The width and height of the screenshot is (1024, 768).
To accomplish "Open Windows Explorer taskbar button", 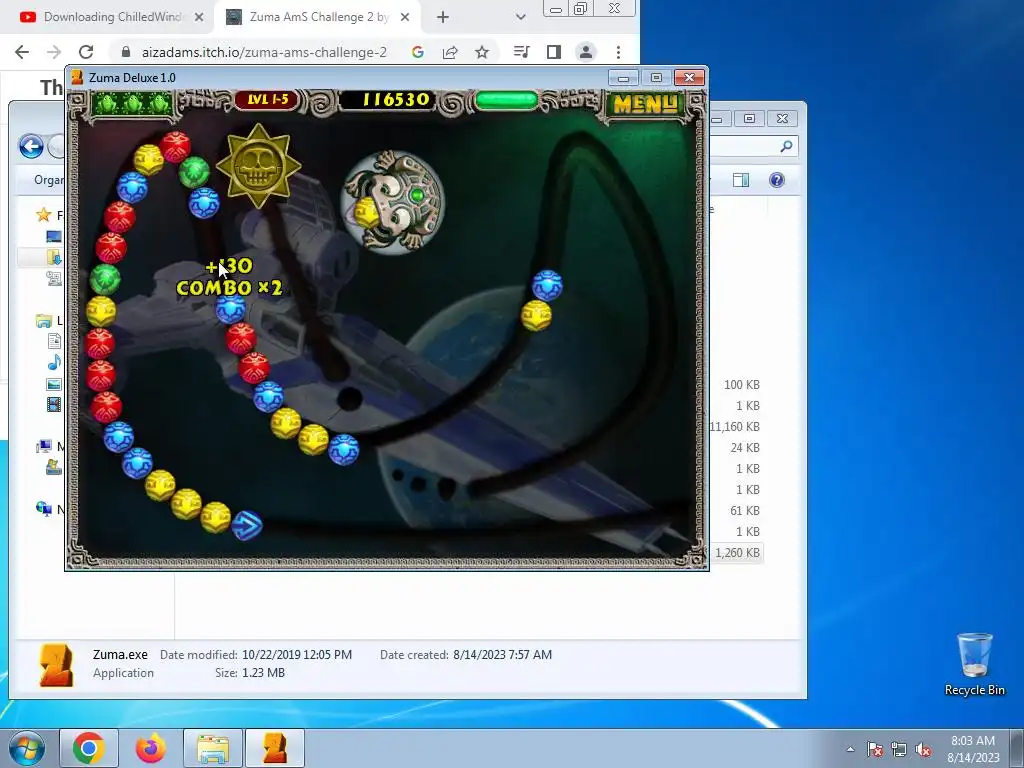I will click(x=213, y=748).
